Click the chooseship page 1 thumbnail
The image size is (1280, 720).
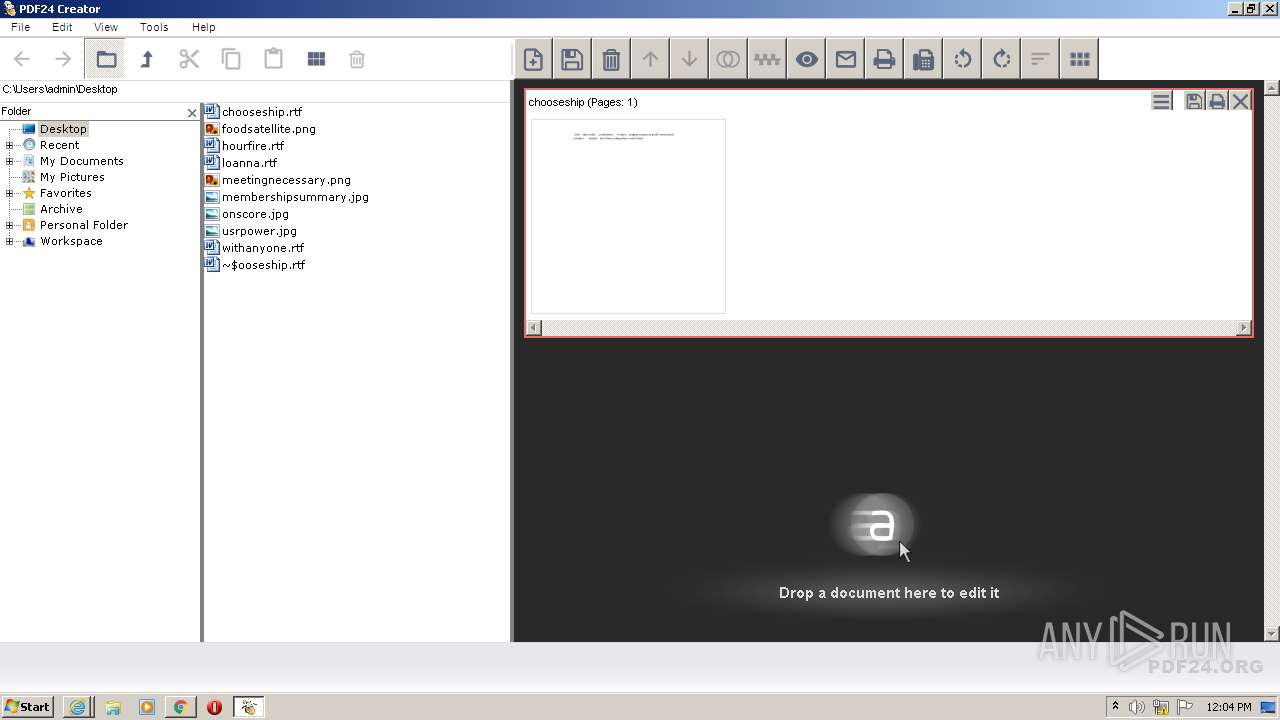coord(628,216)
